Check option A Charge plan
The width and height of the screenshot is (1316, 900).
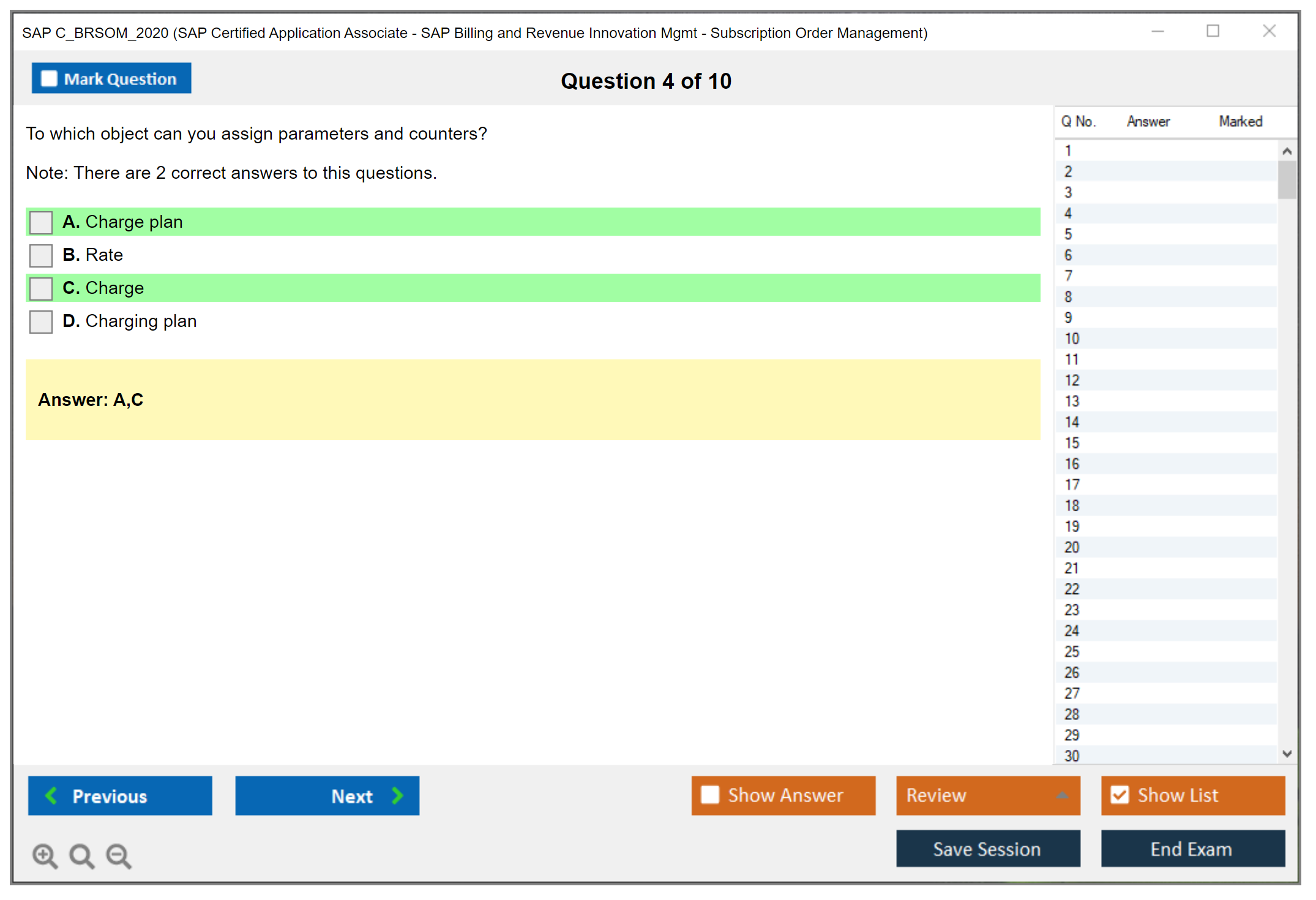coord(41,222)
